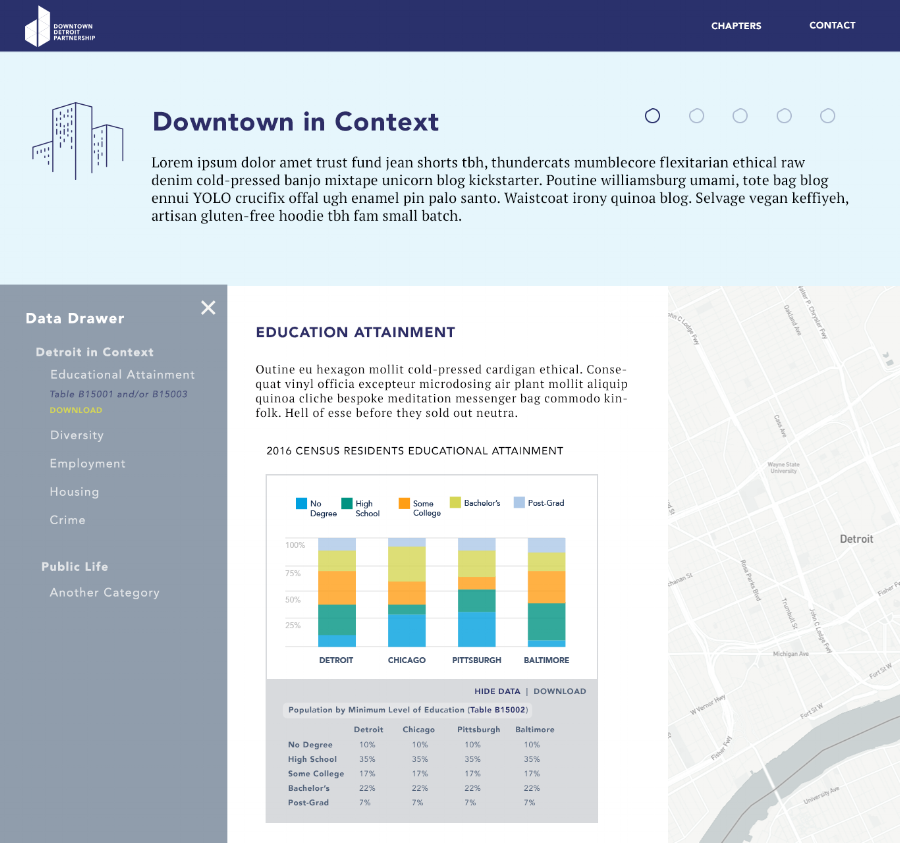Open the Crime data item

coord(67,520)
